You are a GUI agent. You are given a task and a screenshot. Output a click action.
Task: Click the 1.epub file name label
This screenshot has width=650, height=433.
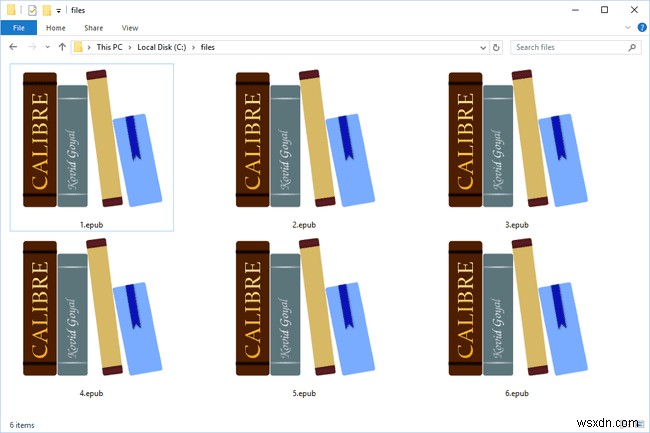[x=91, y=225]
